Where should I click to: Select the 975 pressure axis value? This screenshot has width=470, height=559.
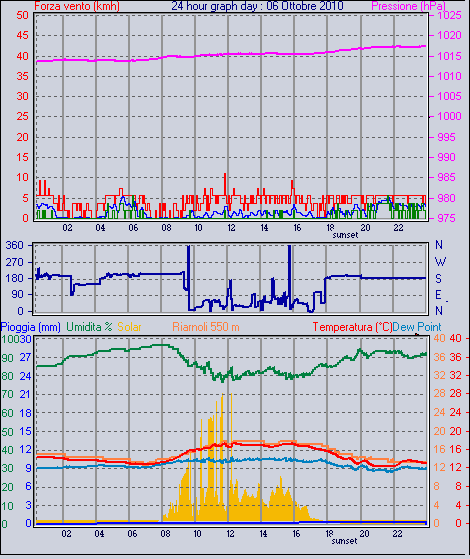446,218
